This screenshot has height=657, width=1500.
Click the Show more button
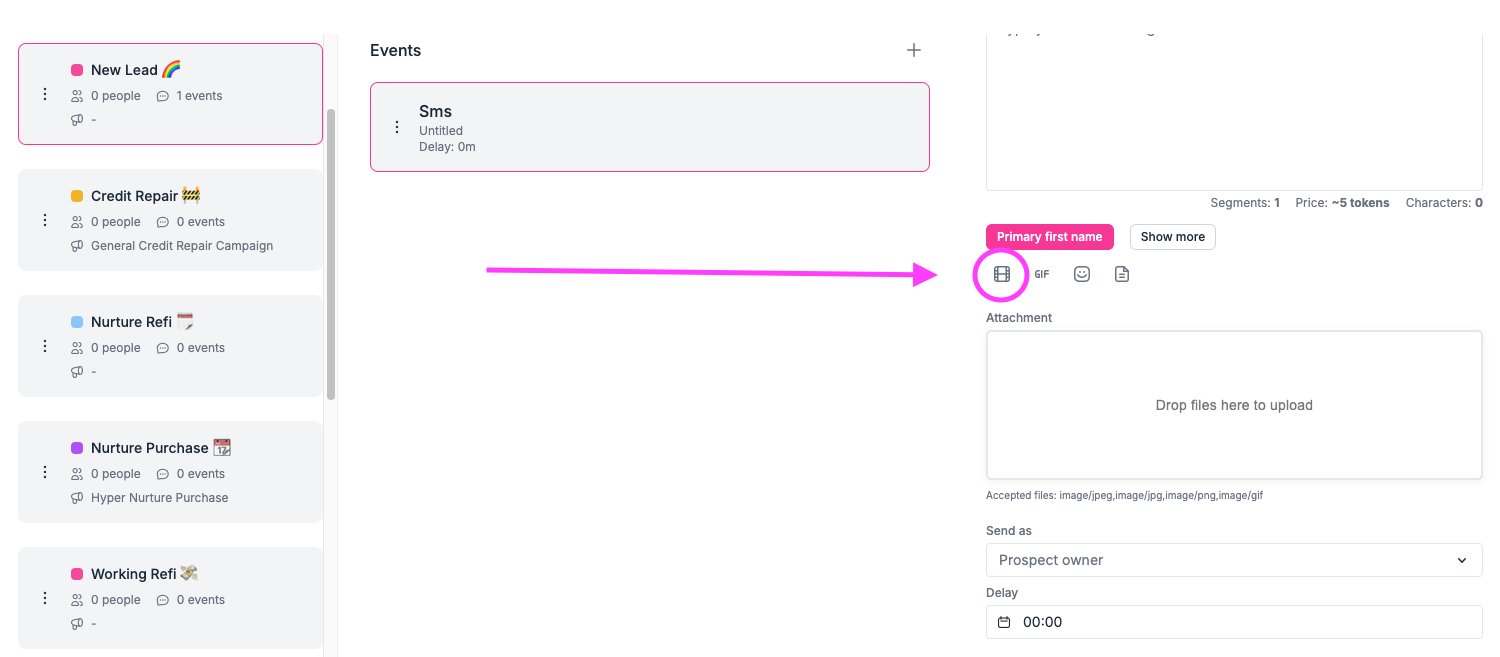[x=1172, y=237]
